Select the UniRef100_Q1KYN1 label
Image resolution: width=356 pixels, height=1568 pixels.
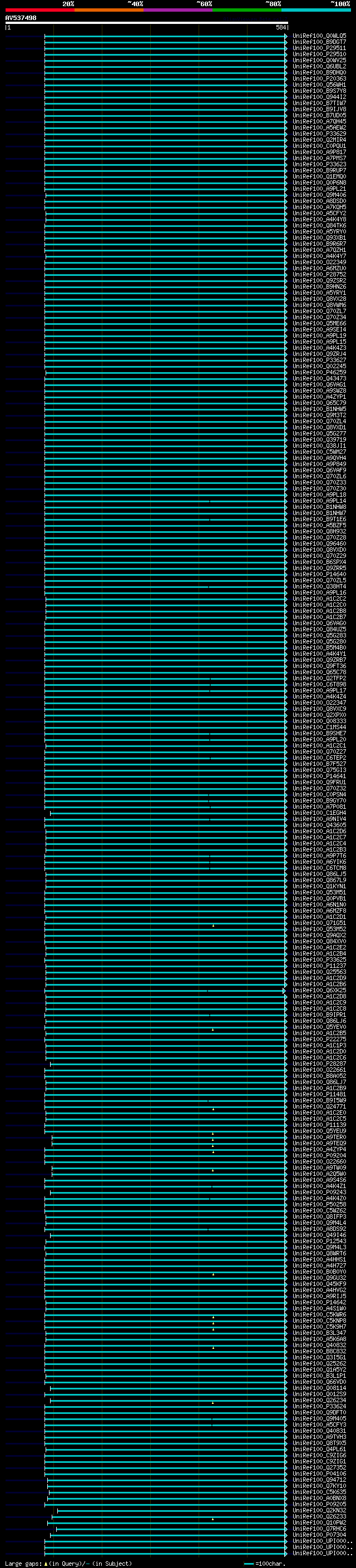[x=319, y=886]
